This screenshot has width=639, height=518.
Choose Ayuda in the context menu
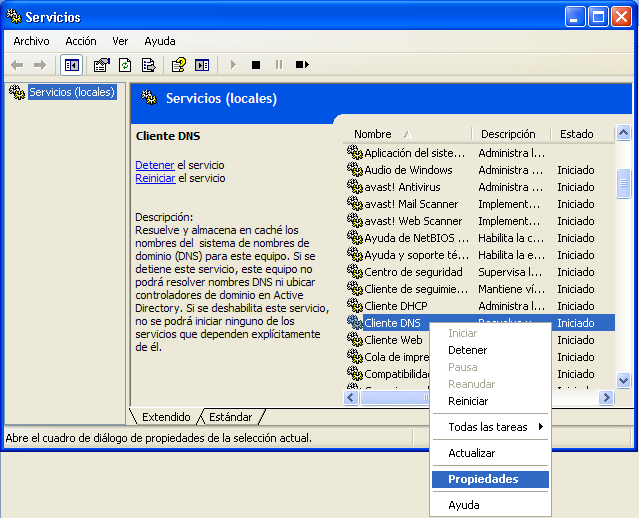click(x=490, y=505)
